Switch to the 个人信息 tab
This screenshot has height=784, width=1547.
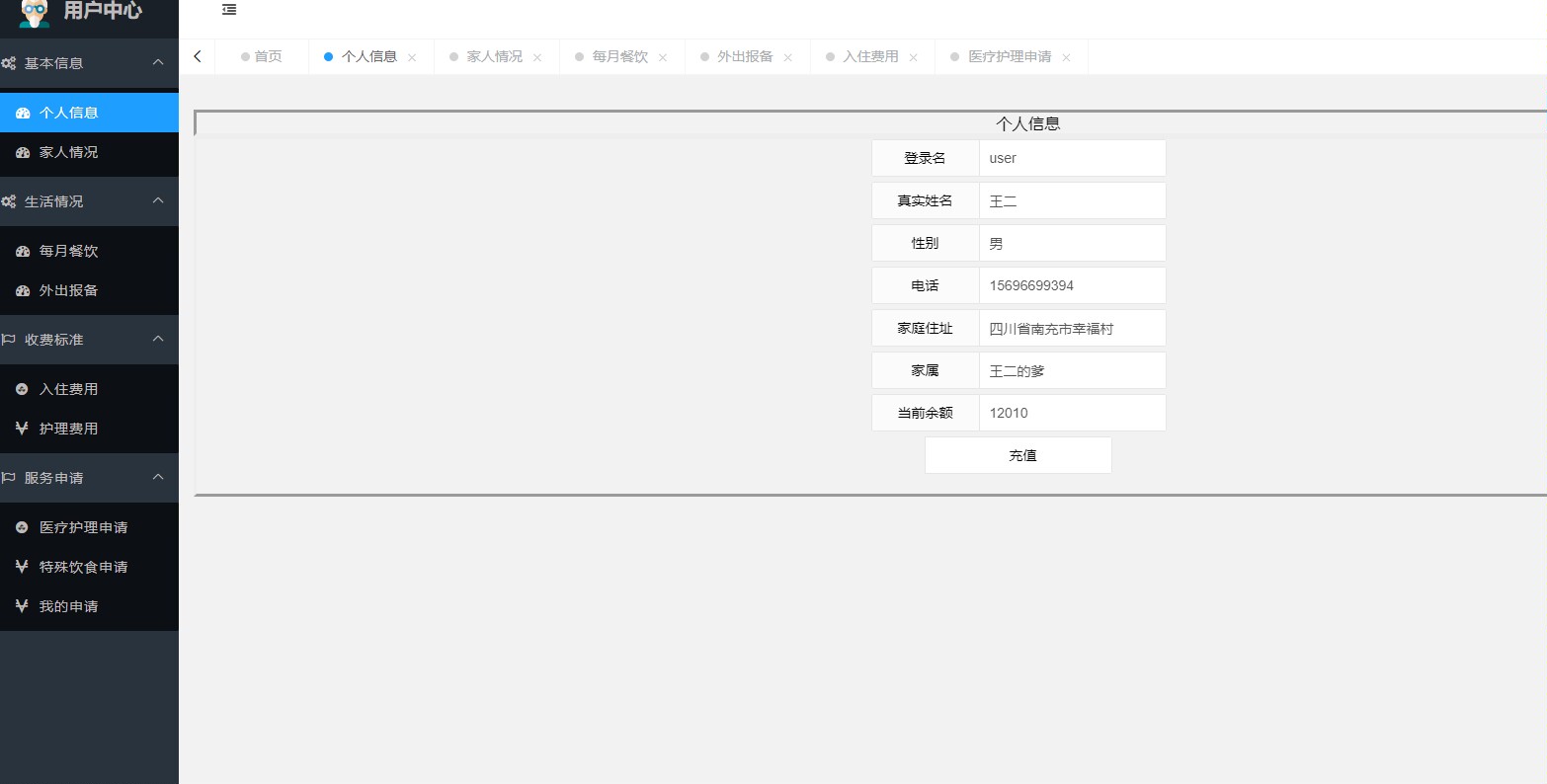point(369,56)
